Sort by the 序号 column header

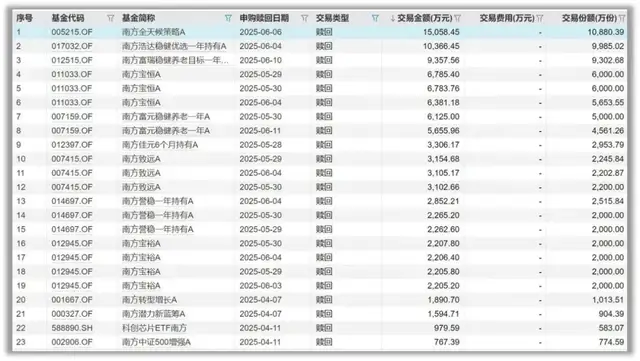click(24, 18)
